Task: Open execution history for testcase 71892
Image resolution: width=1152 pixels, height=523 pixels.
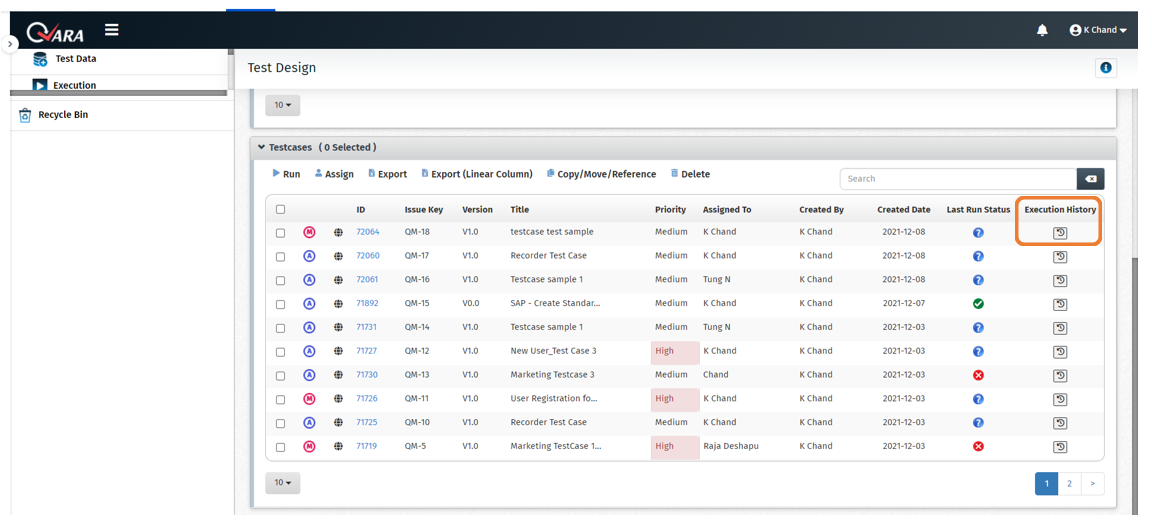Action: point(1060,304)
